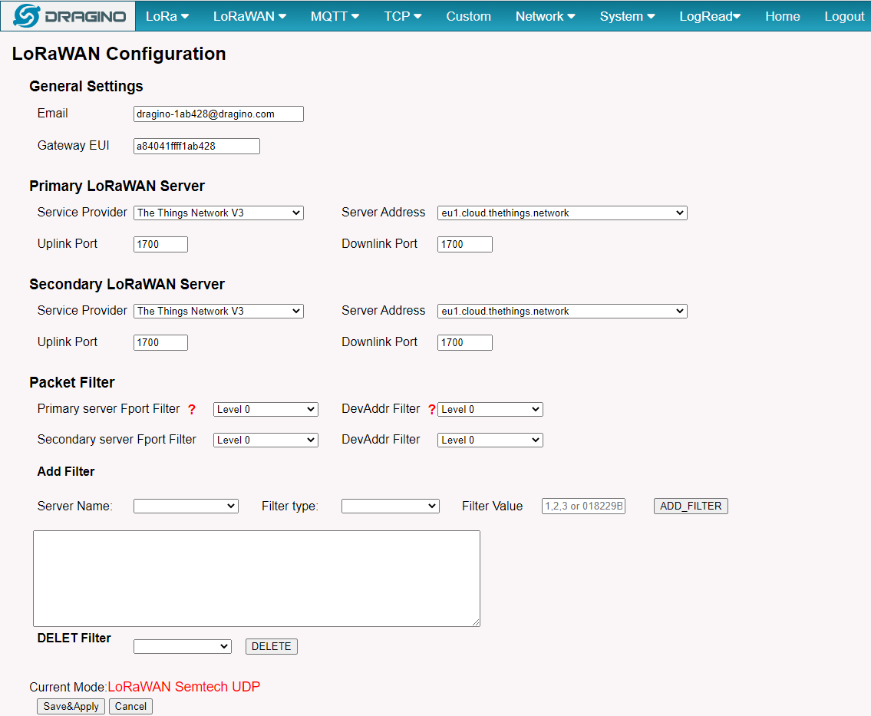Open Secondary server Service Provider dropdown
This screenshot has height=716, width=871.
click(x=218, y=311)
